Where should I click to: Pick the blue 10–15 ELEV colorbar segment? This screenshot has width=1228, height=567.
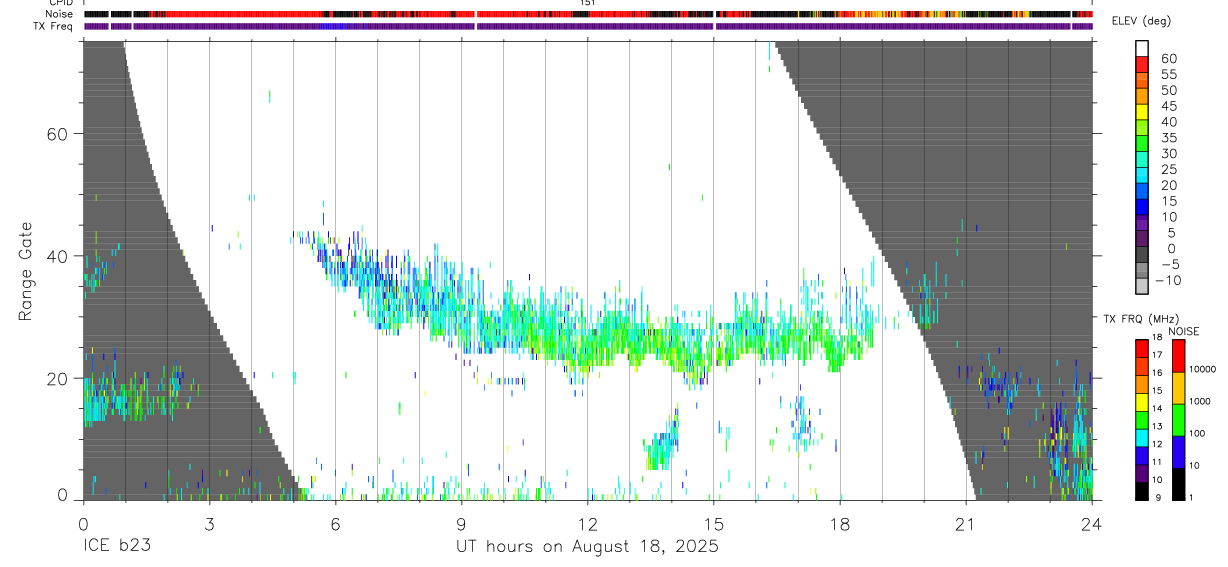point(1142,209)
